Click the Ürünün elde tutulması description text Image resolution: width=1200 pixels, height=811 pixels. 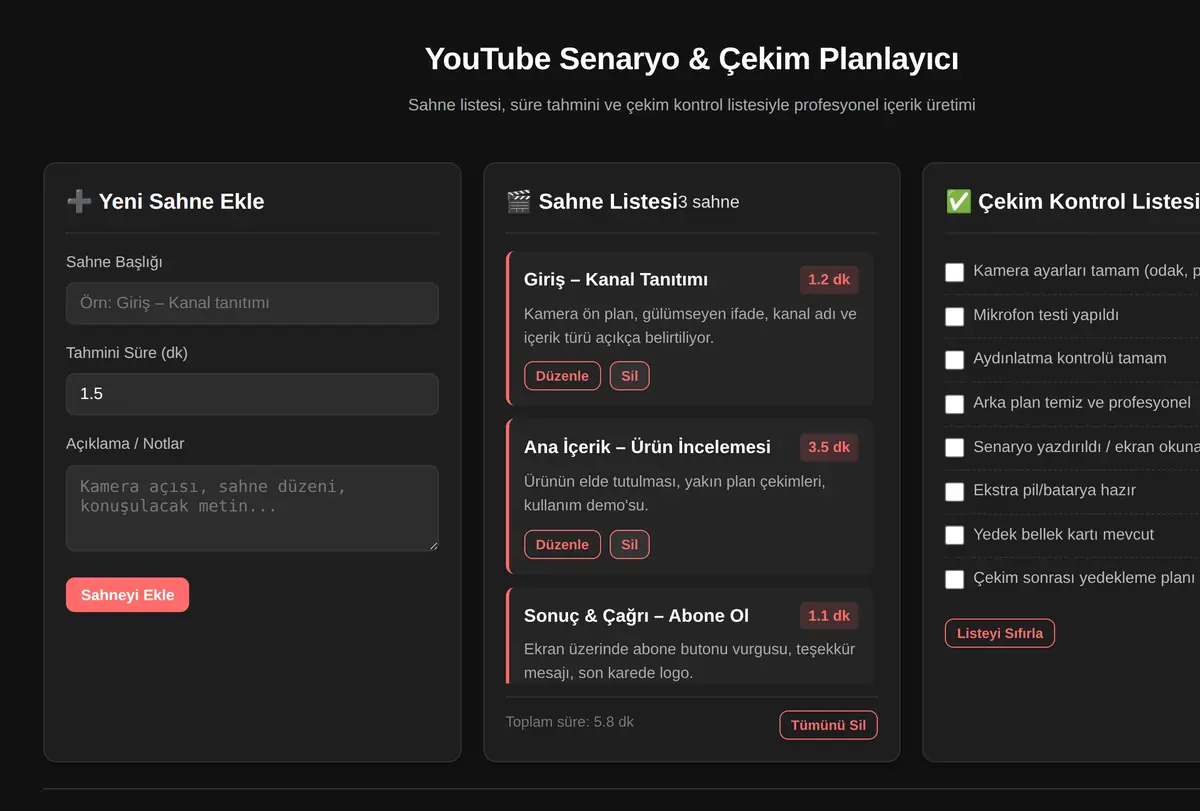click(x=675, y=494)
